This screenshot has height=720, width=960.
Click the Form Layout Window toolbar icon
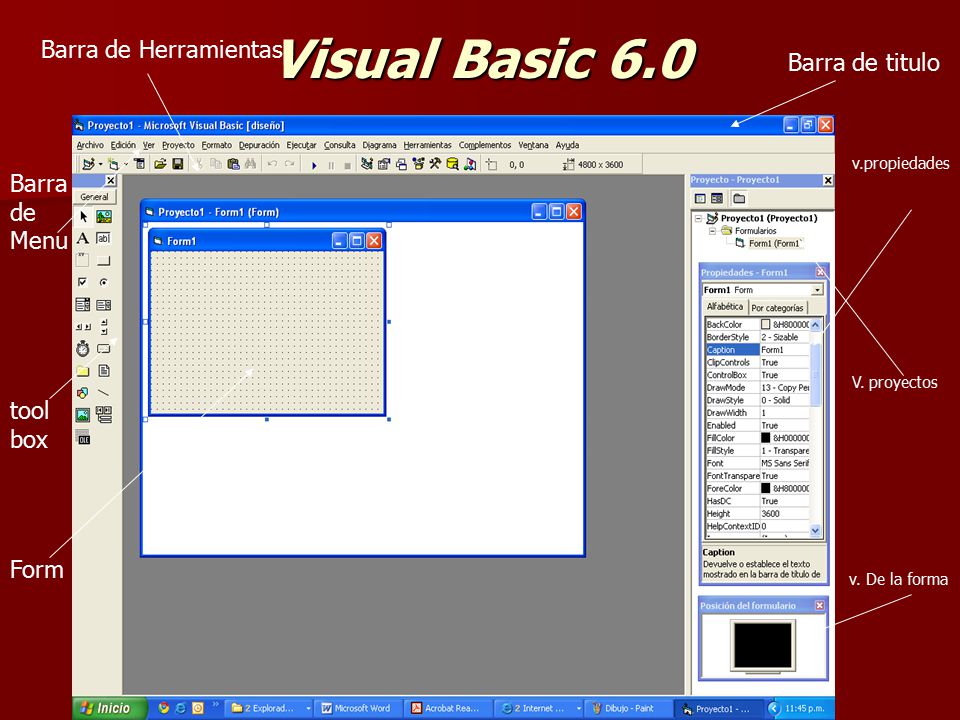coord(401,164)
